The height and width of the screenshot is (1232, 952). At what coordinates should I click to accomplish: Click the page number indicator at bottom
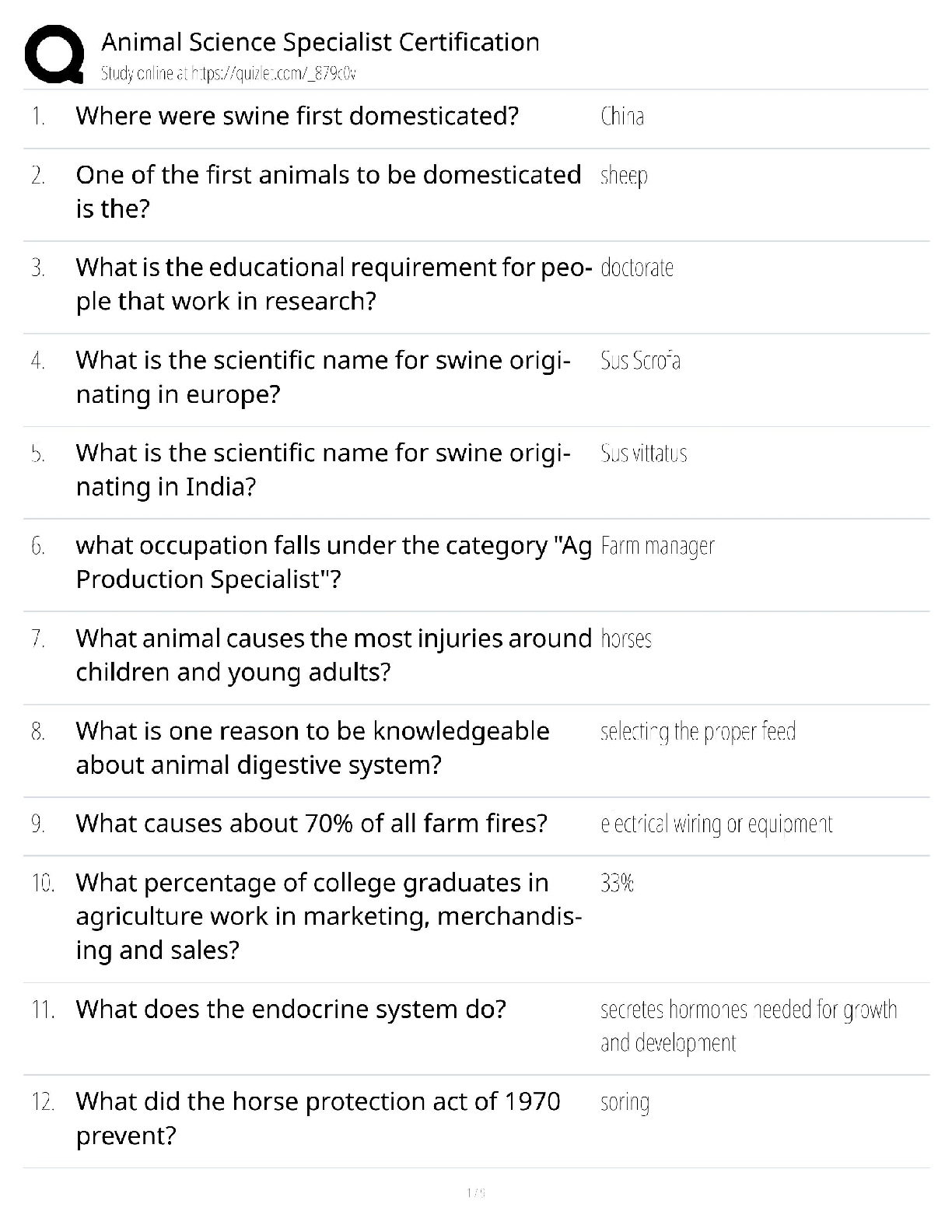476,1192
